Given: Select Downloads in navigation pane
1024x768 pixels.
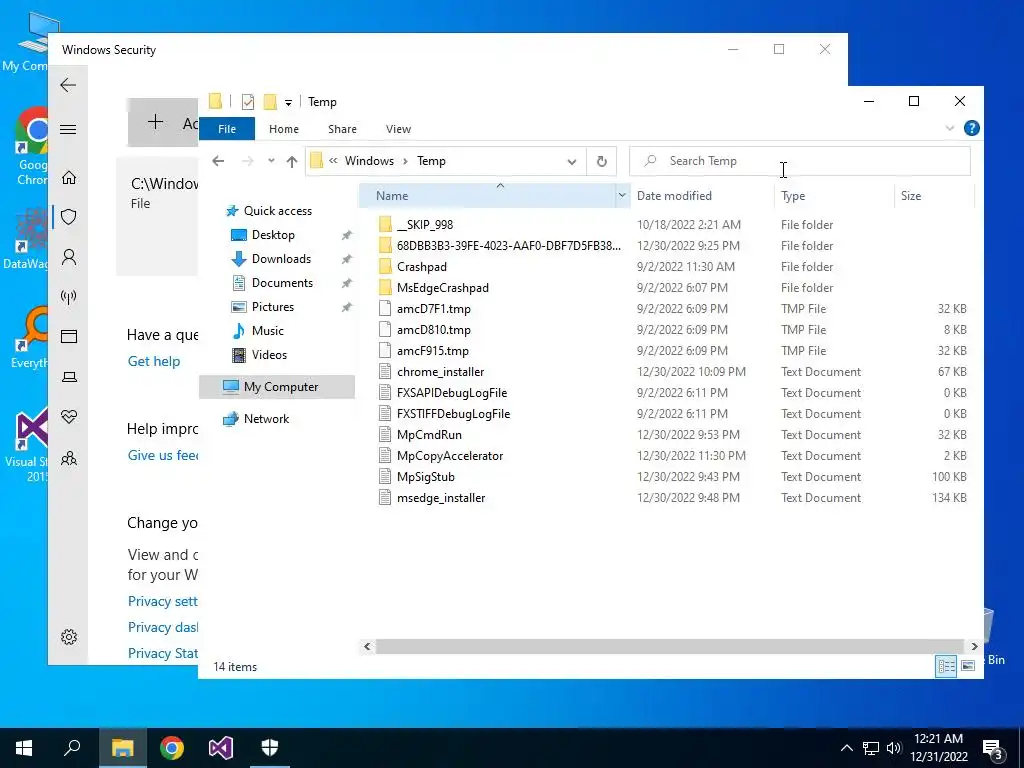Looking at the screenshot, I should tap(281, 259).
